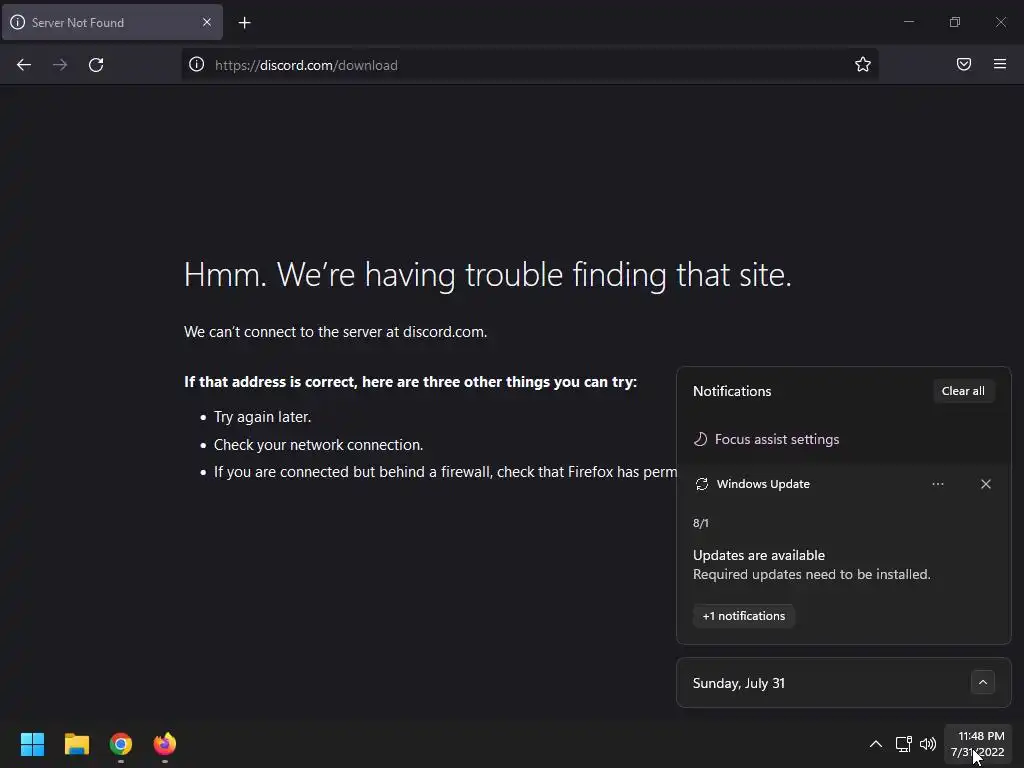Open network status in system tray
The image size is (1024, 768).
[x=904, y=744]
